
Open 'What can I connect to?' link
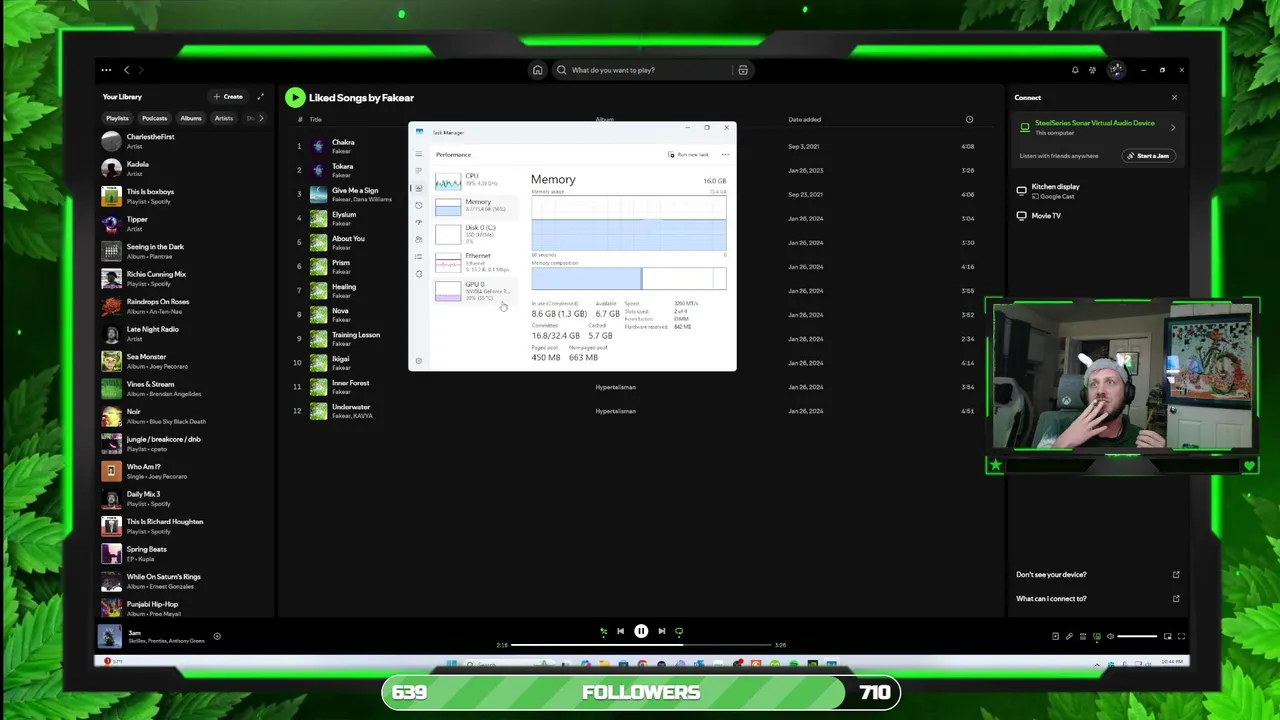coord(1098,598)
